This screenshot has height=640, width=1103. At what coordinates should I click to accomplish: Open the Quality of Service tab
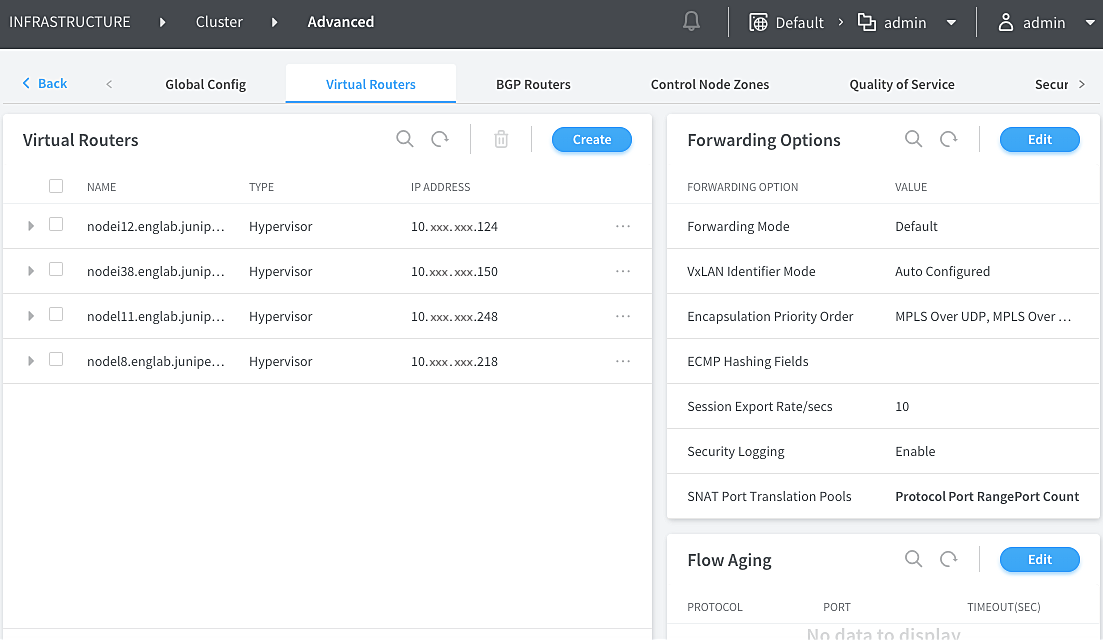pyautogui.click(x=901, y=85)
